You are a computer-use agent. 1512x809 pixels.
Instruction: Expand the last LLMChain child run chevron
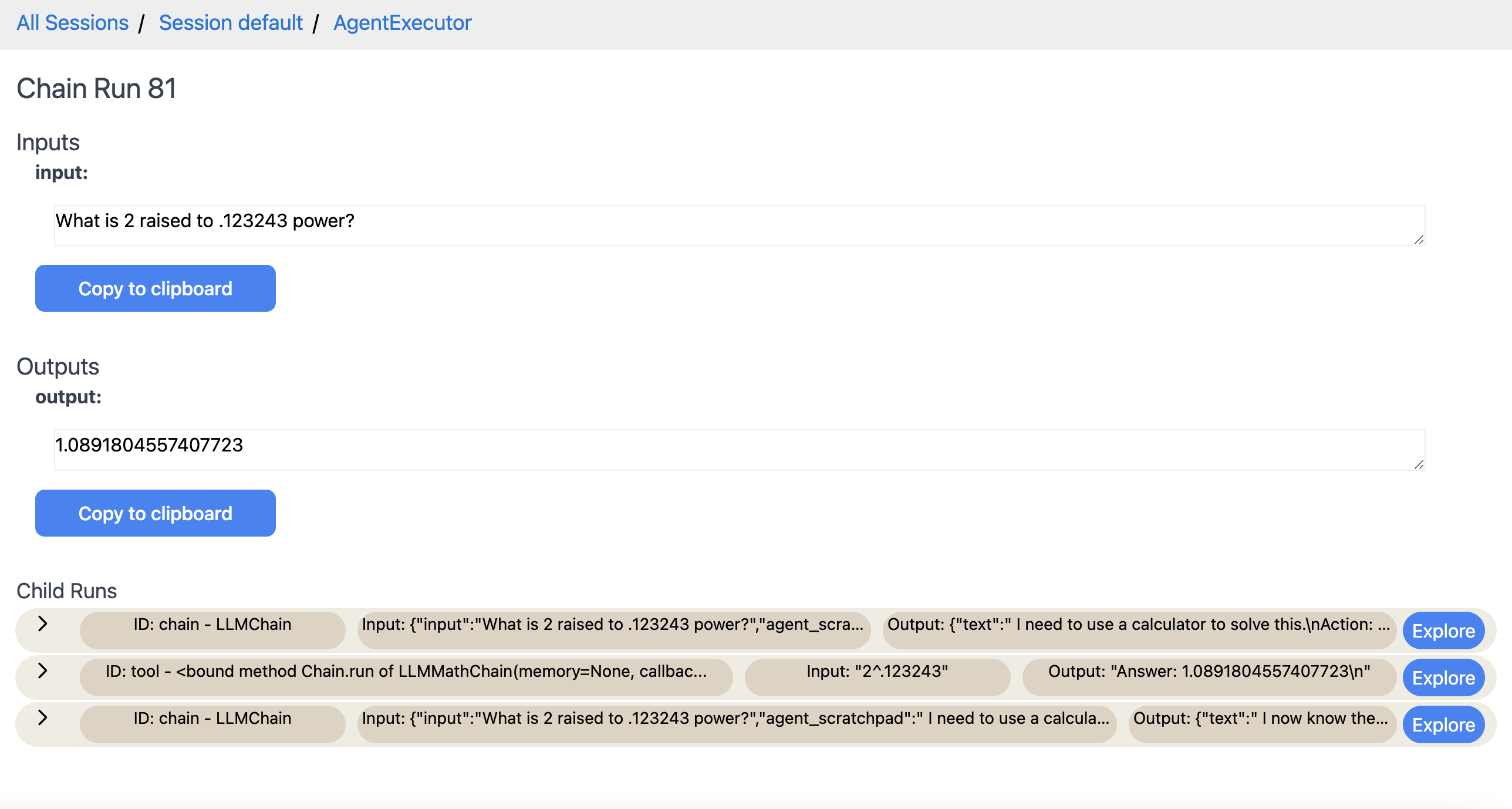[42, 717]
